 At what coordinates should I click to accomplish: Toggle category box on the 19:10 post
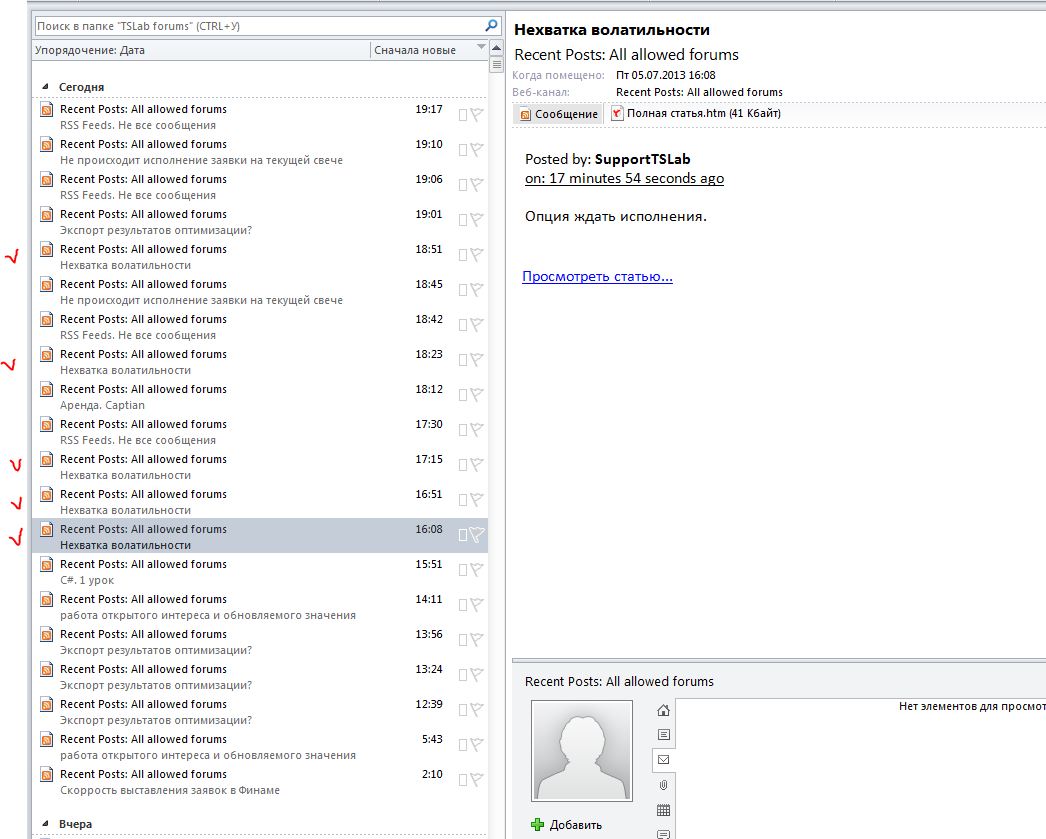[x=462, y=150]
